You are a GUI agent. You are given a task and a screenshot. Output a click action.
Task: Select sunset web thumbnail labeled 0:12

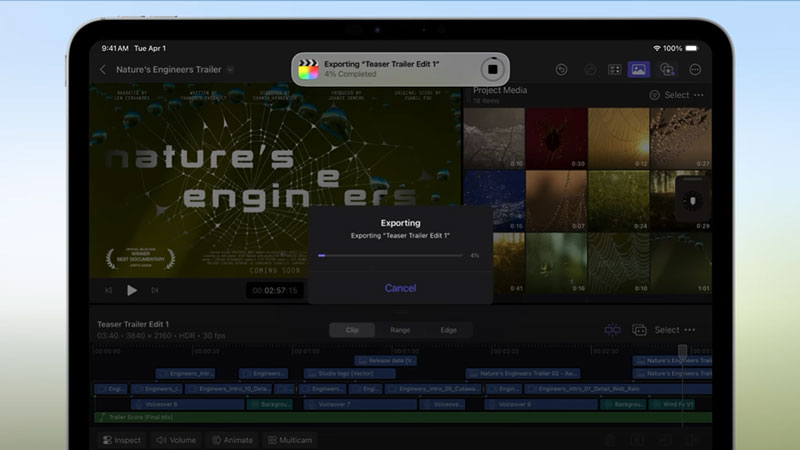tap(618, 138)
